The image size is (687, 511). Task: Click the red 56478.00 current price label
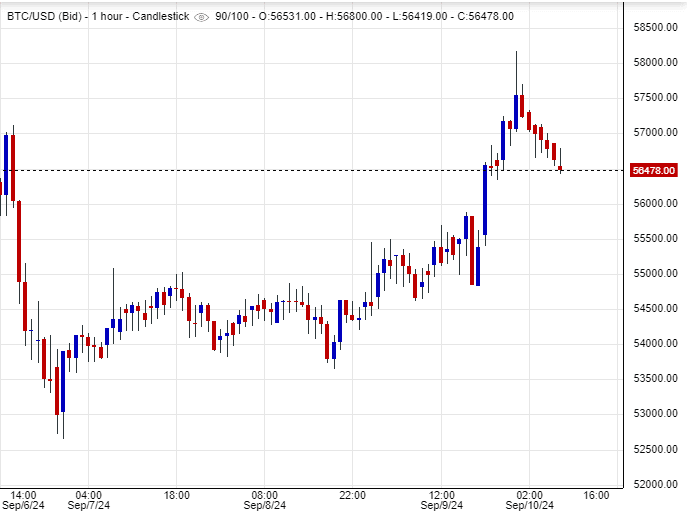coord(655,171)
